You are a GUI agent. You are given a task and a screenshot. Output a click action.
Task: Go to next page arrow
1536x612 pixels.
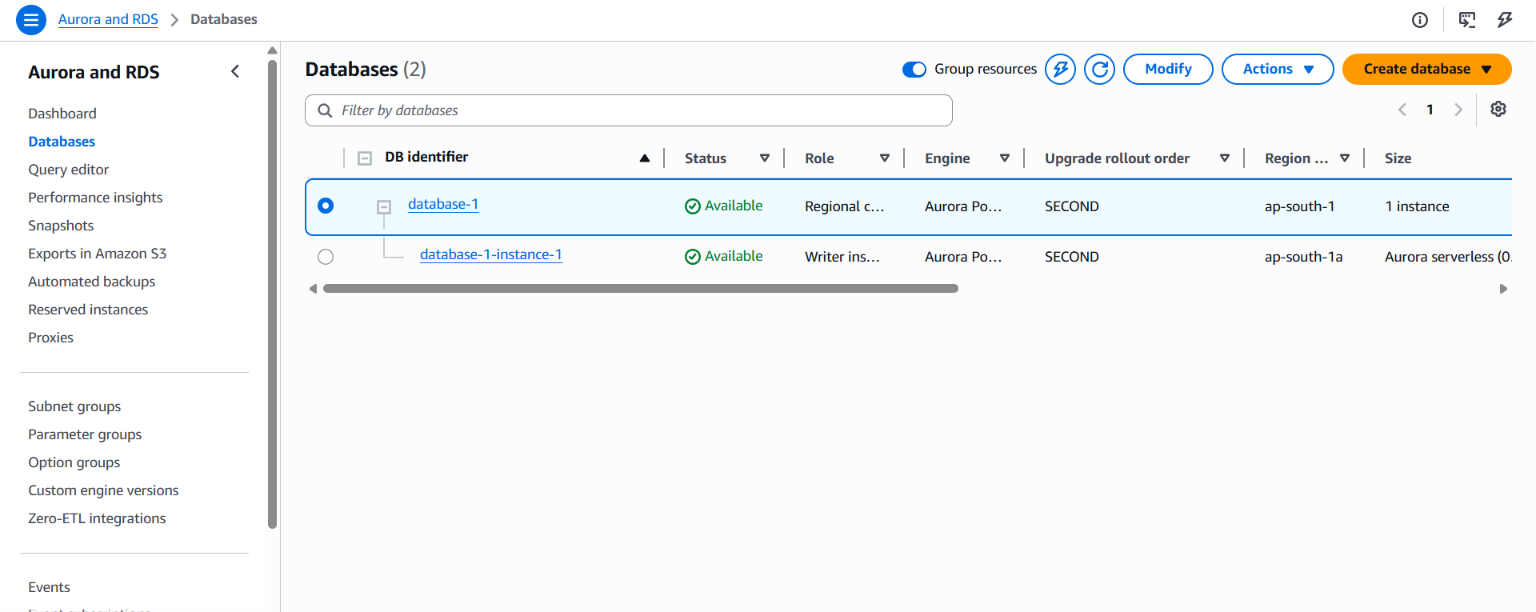click(x=1458, y=110)
